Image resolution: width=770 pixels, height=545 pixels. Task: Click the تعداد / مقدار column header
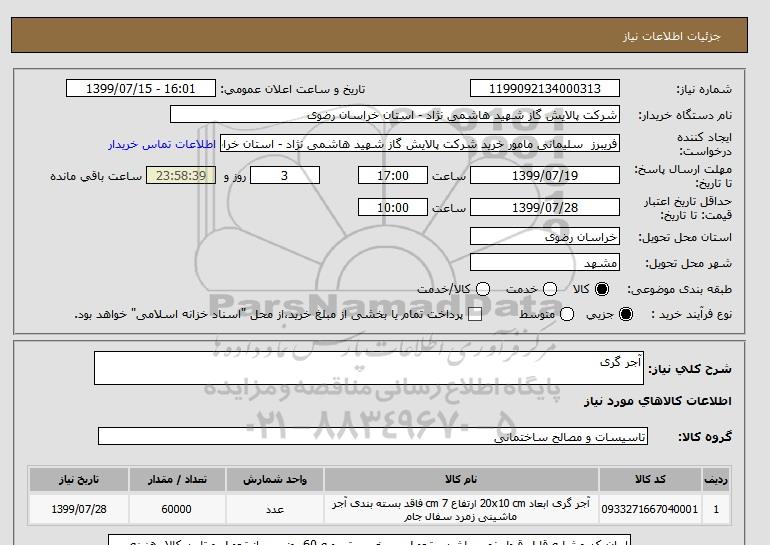(177, 480)
